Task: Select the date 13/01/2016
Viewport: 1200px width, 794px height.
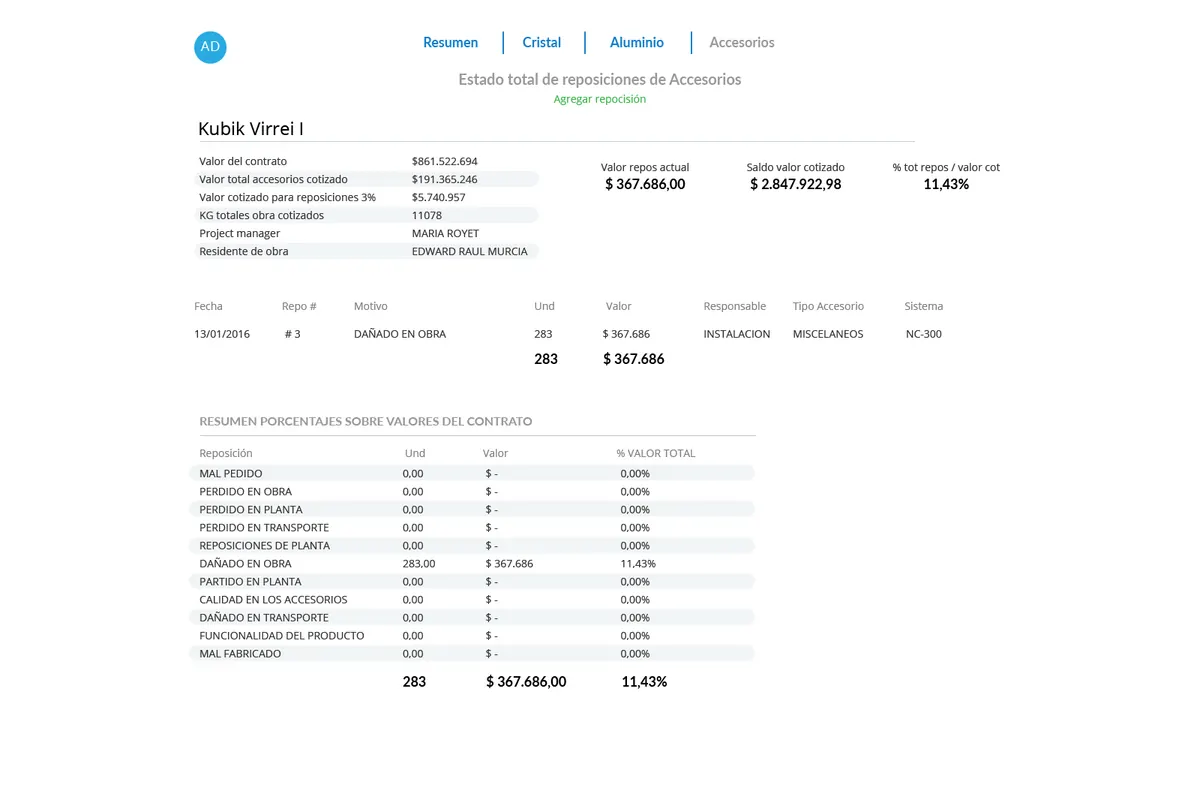Action: click(222, 334)
